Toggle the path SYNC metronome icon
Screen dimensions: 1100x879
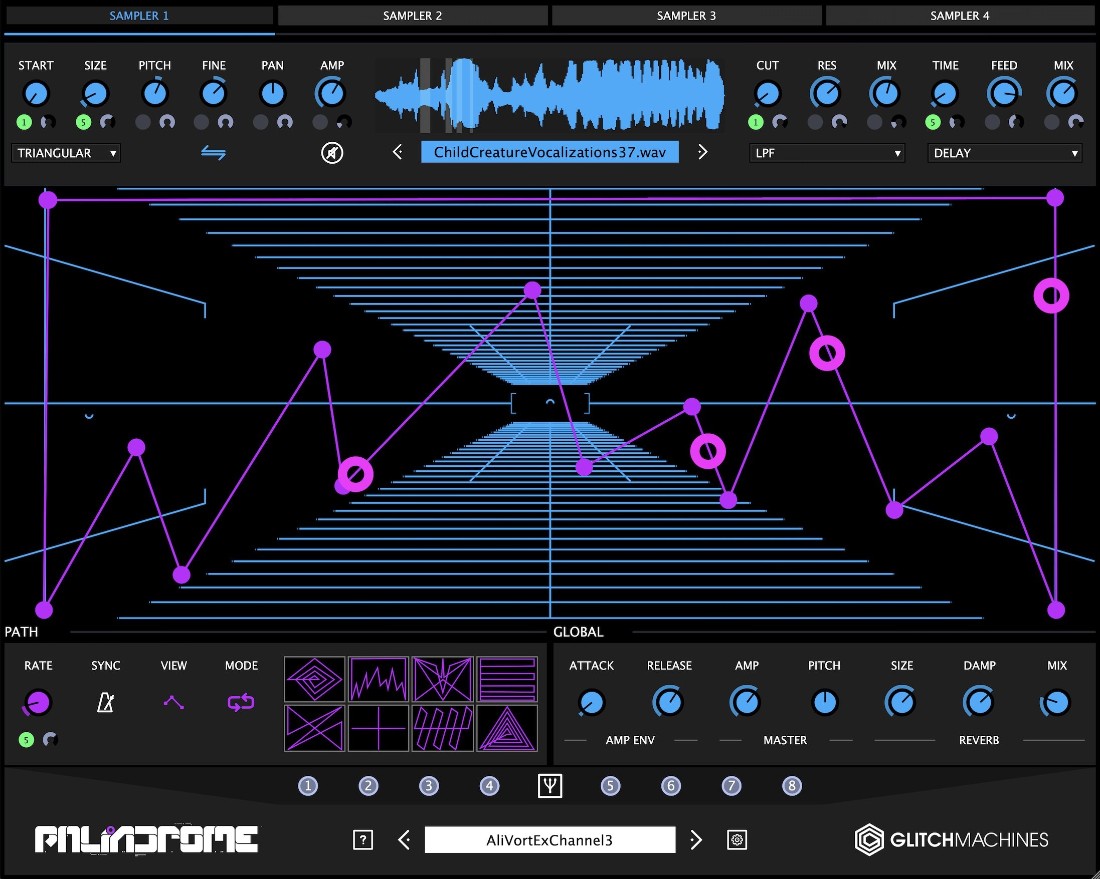click(105, 702)
